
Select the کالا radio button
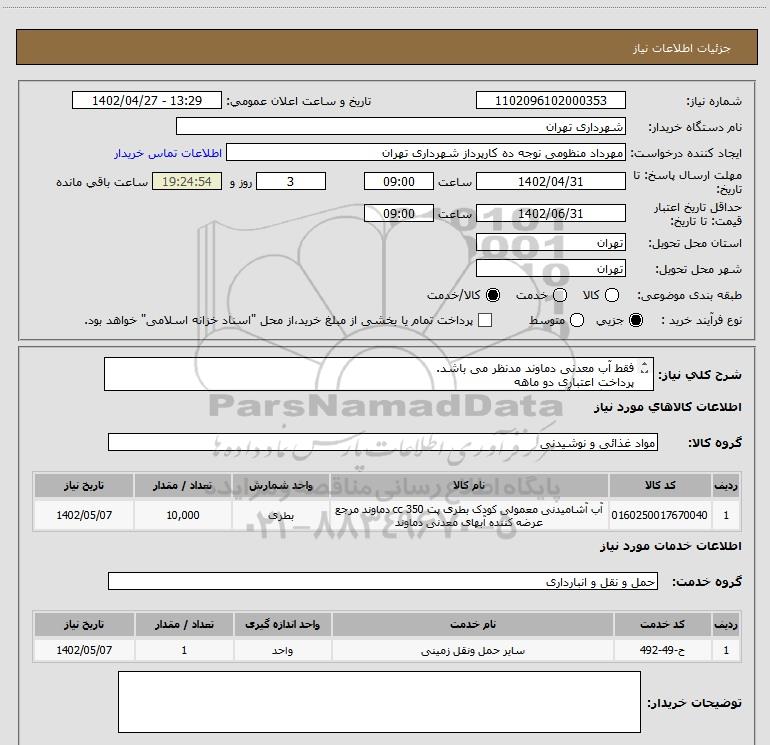tap(611, 295)
